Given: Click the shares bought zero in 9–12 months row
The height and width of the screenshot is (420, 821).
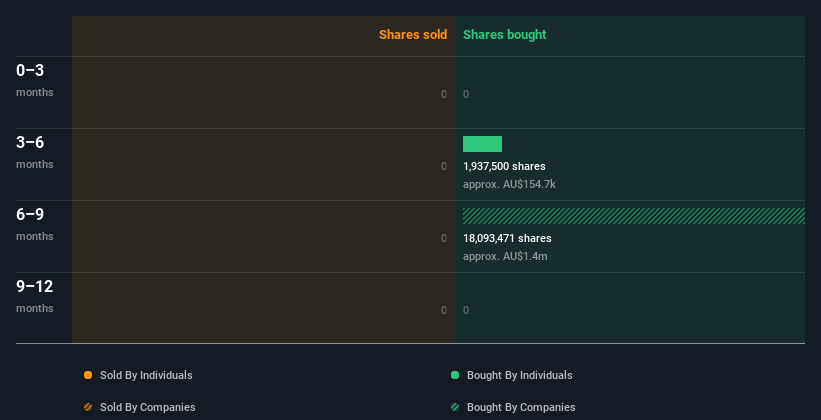Looking at the screenshot, I should (466, 310).
